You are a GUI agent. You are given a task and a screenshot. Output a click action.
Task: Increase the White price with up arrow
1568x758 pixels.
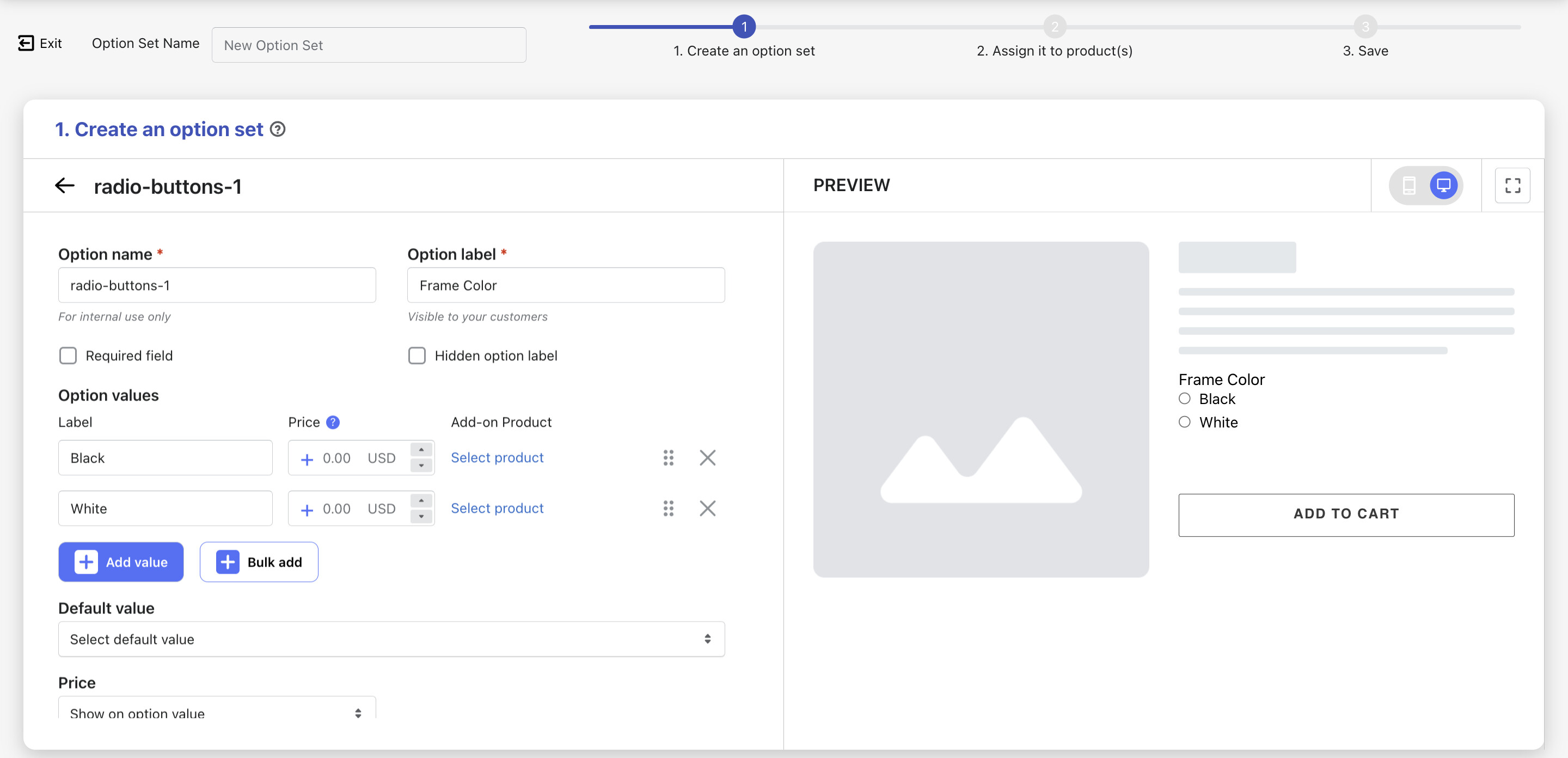[x=421, y=500]
